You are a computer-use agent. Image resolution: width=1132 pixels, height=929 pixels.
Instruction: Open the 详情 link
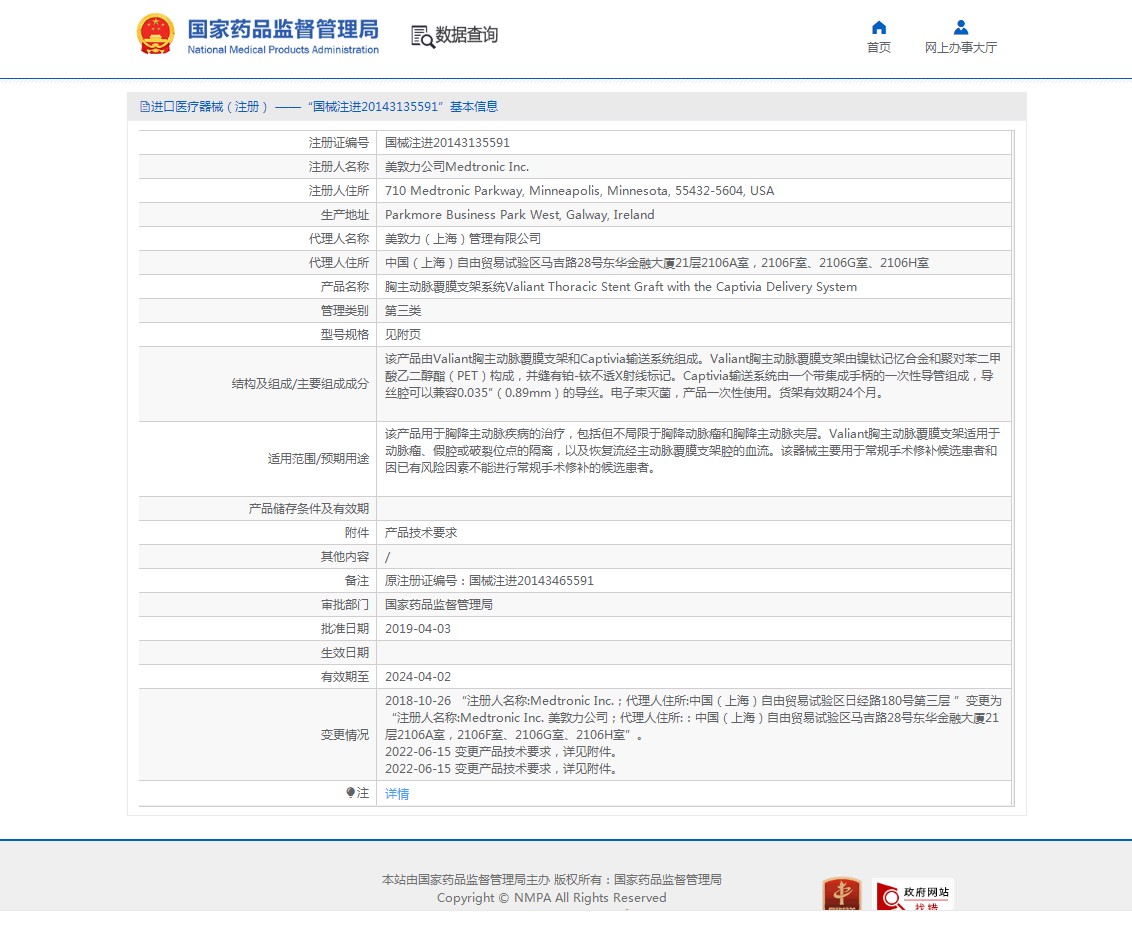pyautogui.click(x=397, y=793)
